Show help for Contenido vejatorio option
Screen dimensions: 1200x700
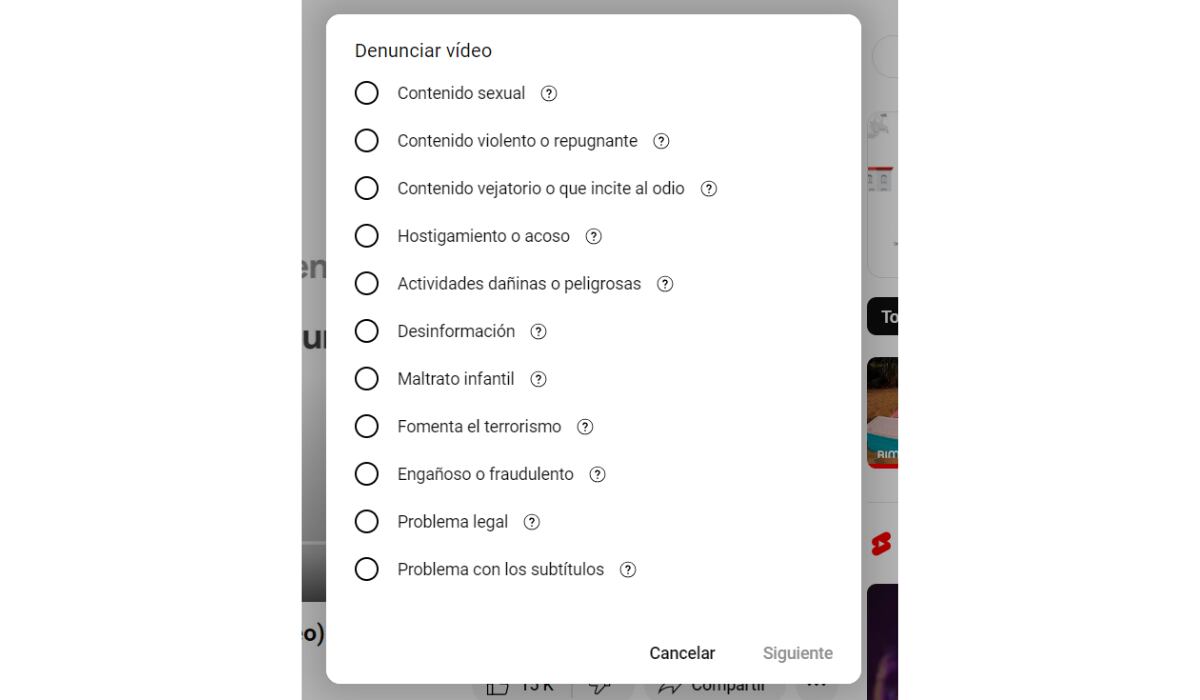coord(709,188)
